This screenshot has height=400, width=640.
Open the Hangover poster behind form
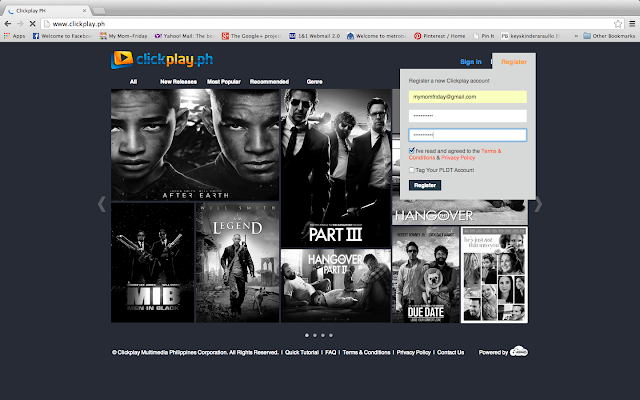click(460, 213)
